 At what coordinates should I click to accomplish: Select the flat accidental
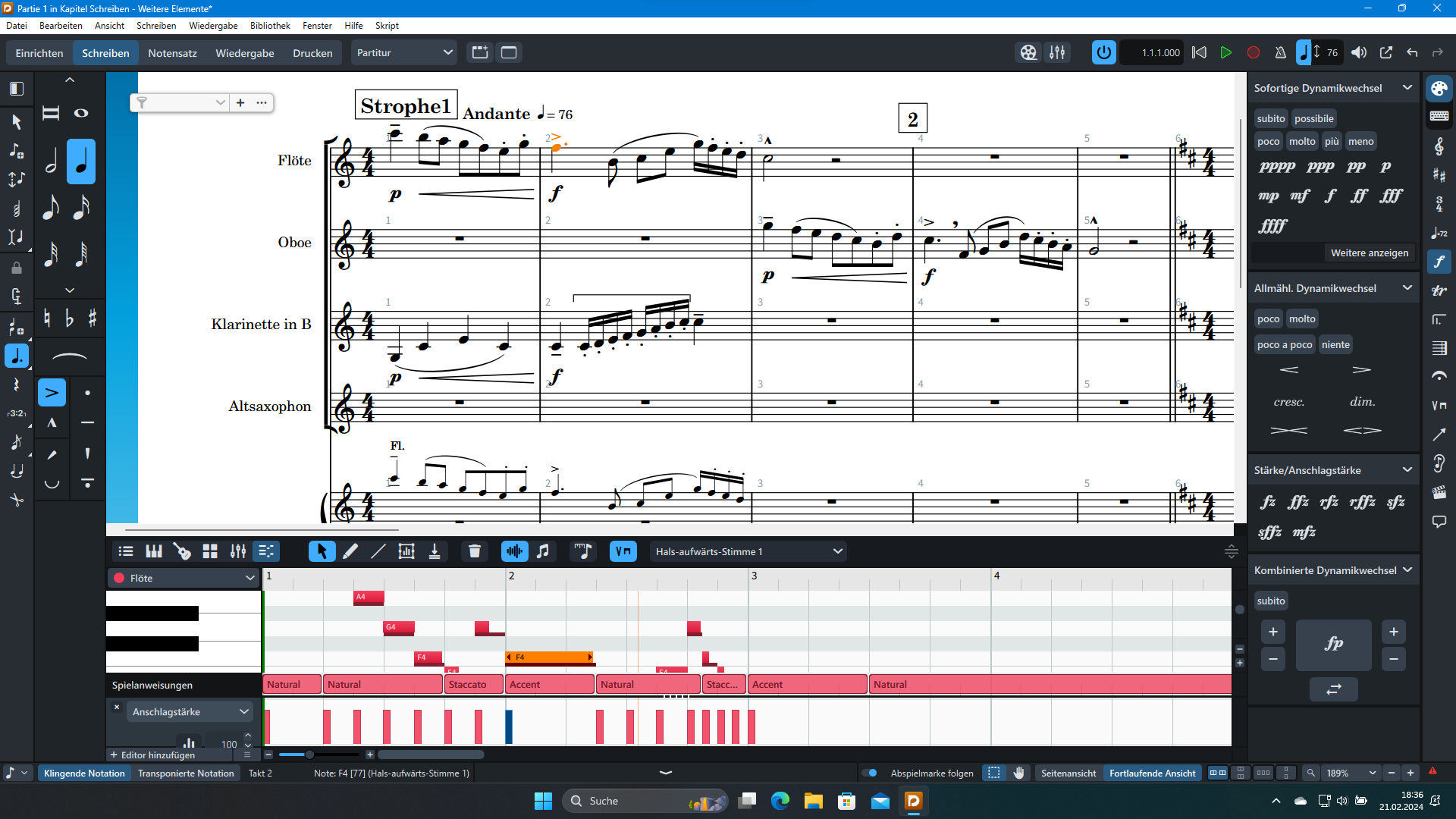click(70, 318)
